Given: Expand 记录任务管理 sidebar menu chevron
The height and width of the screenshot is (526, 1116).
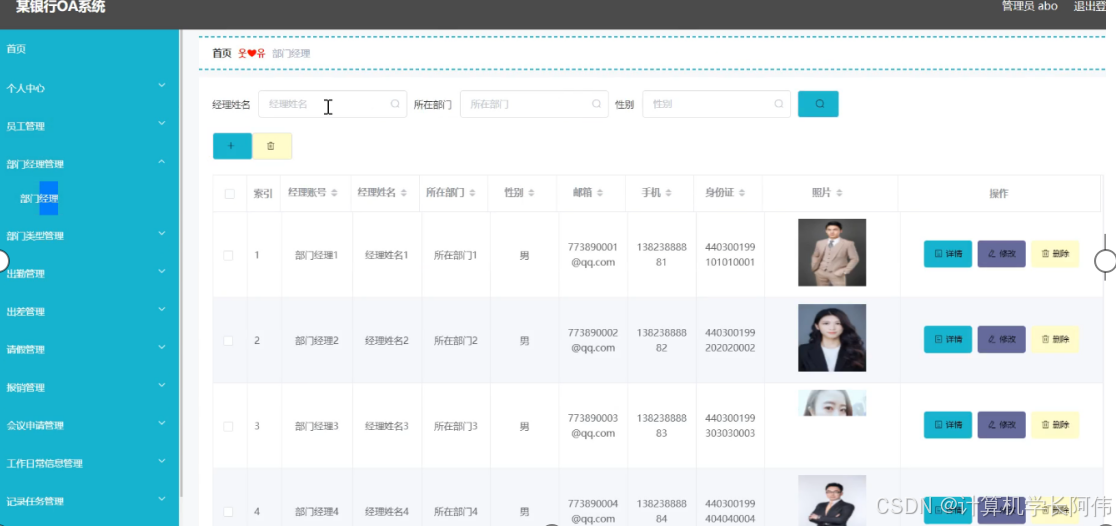Looking at the screenshot, I should click(x=162, y=499).
